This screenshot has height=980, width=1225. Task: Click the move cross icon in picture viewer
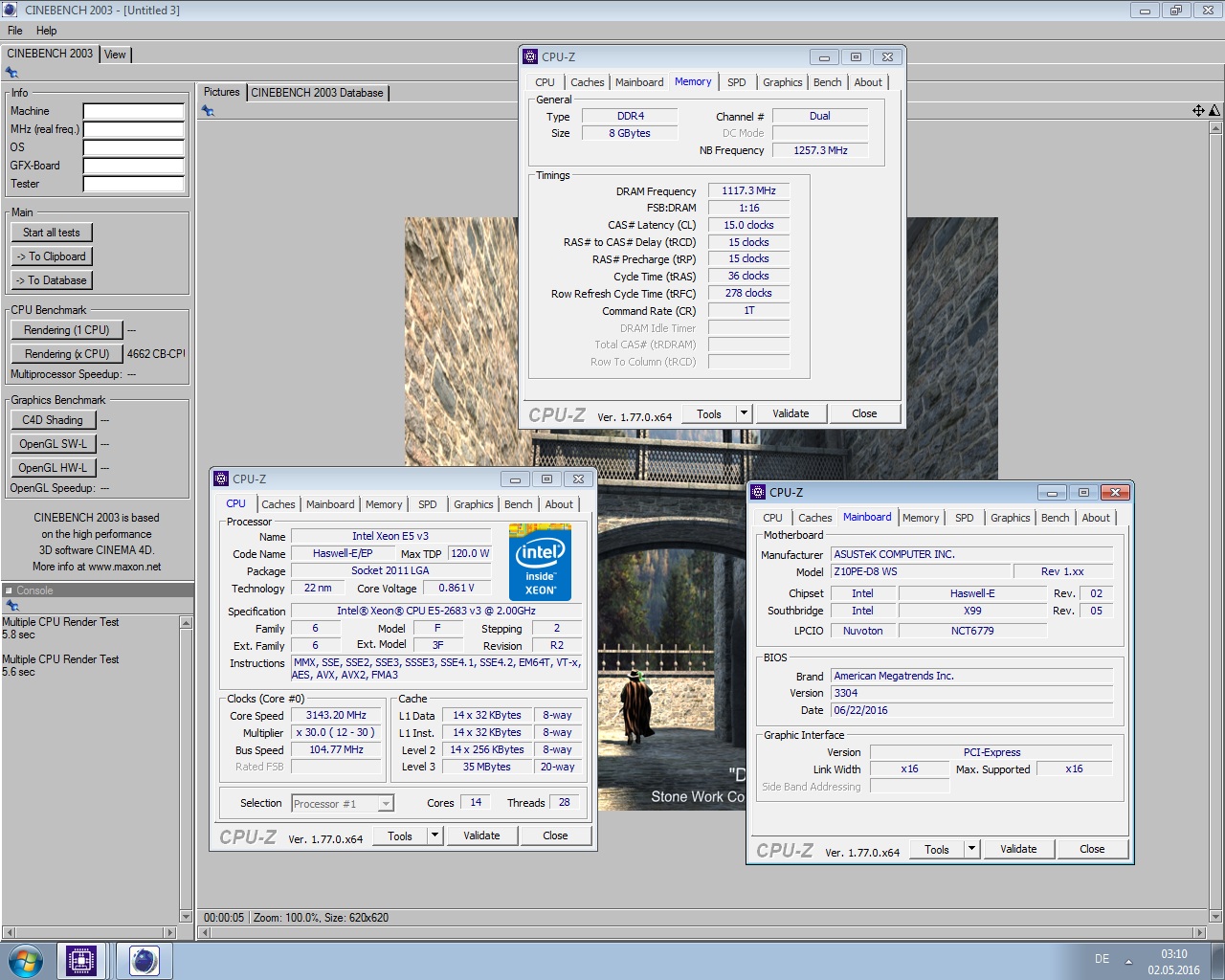tap(1198, 111)
